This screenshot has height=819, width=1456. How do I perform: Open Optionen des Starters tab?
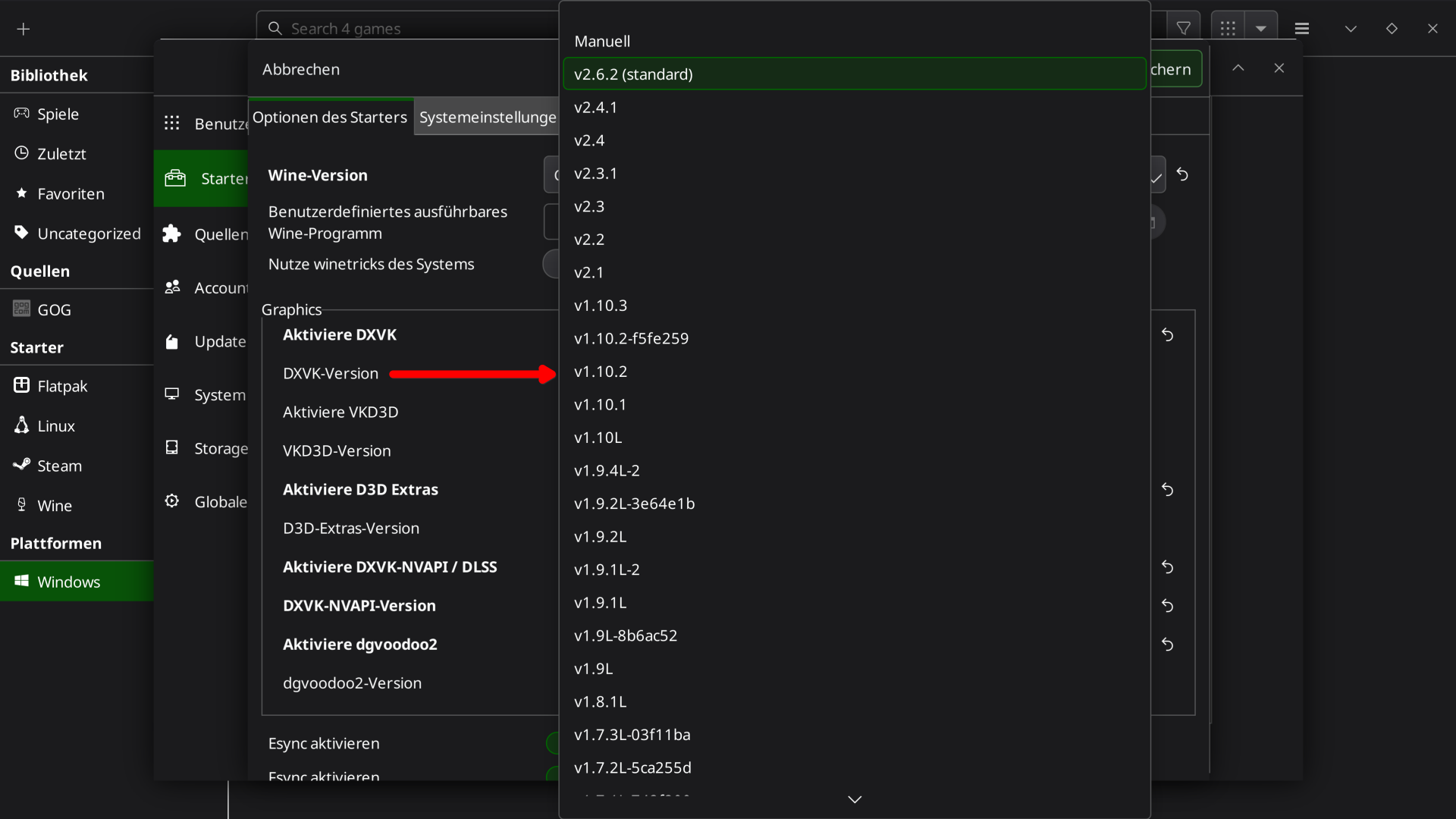click(x=330, y=118)
